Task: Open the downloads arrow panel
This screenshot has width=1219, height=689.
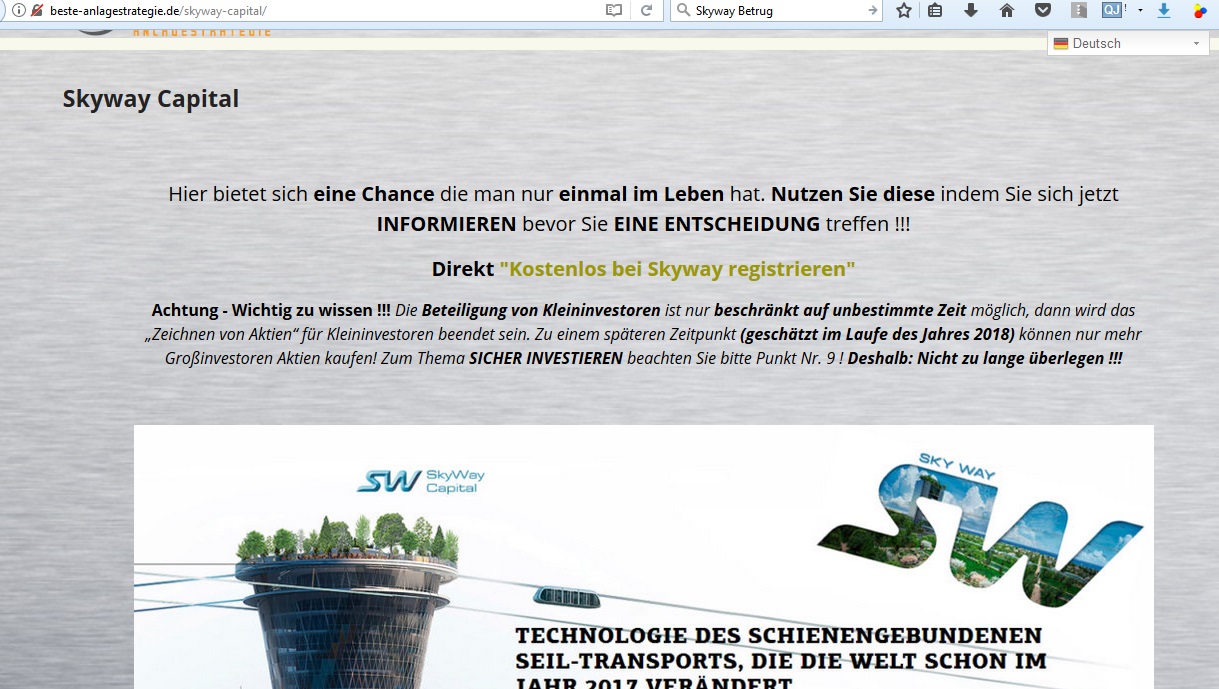Action: 970,10
